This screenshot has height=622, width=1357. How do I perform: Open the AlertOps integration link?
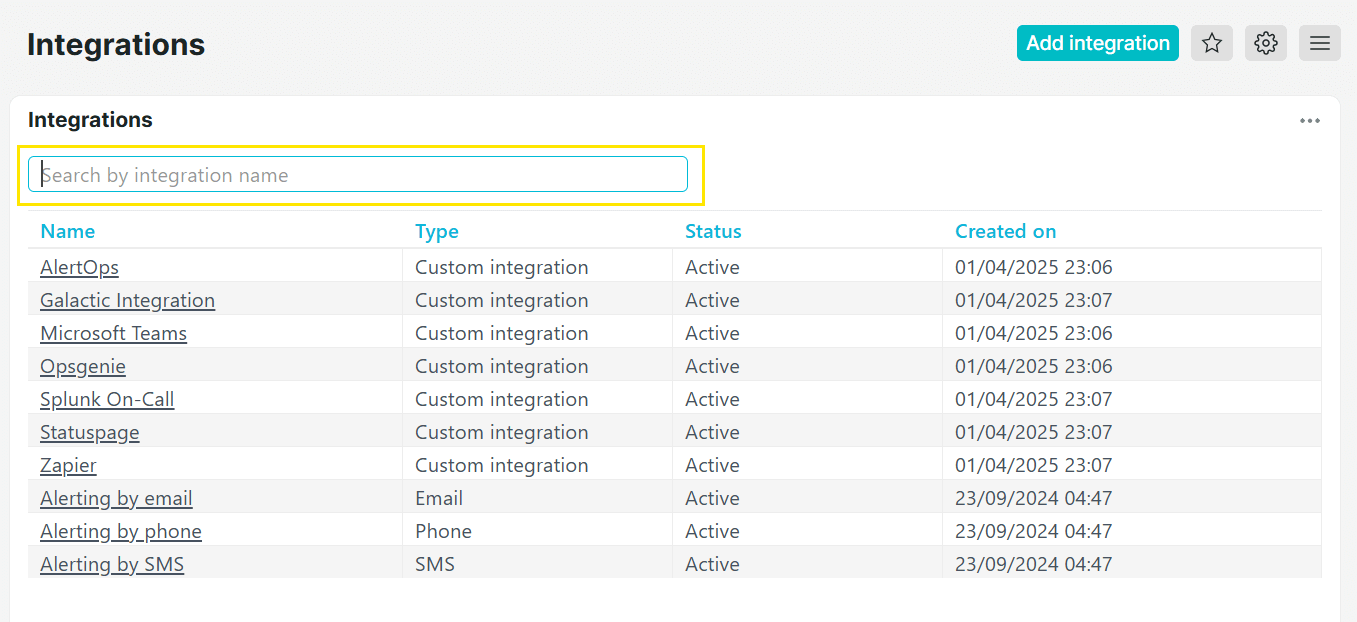79,267
